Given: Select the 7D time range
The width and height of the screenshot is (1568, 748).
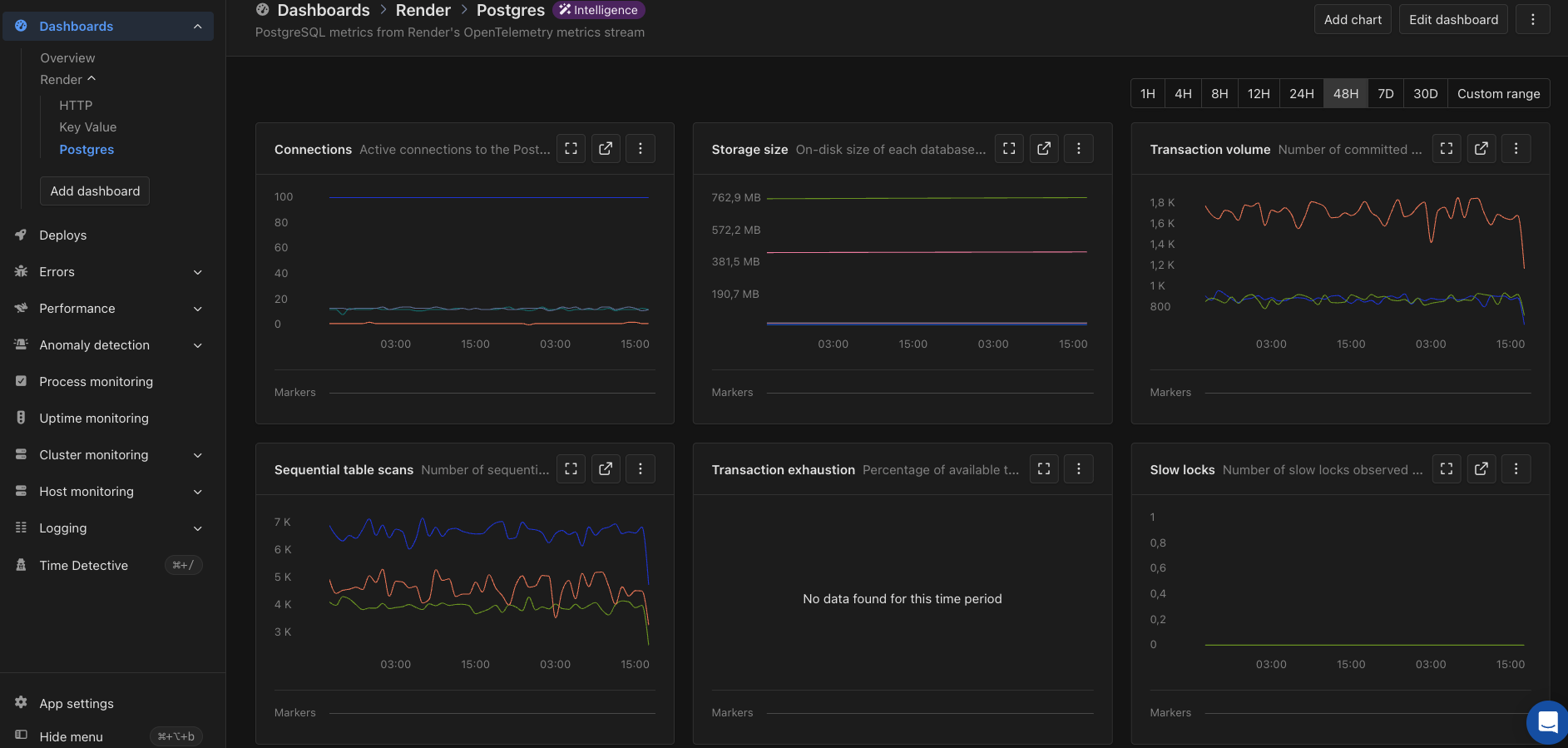Looking at the screenshot, I should pos(1386,94).
